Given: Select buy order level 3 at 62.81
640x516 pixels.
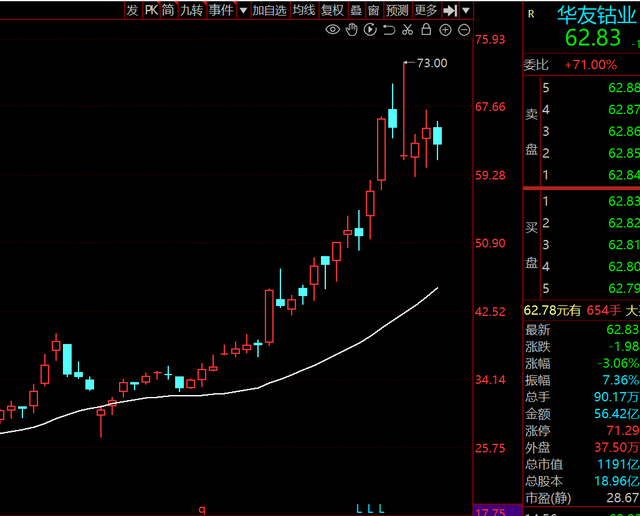Looking at the screenshot, I should tap(591, 245).
